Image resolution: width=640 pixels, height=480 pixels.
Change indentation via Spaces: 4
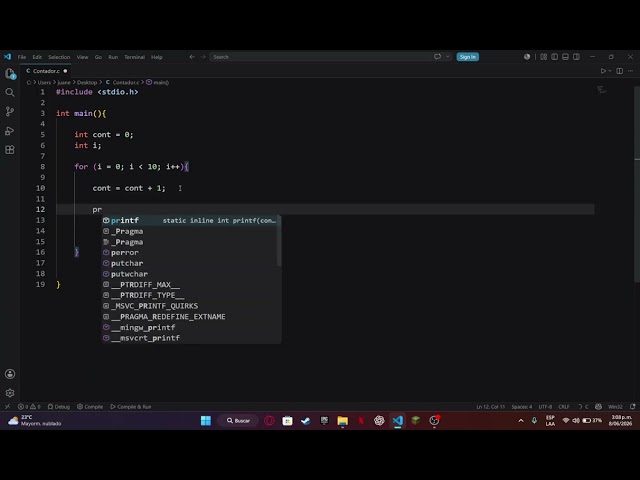tap(522, 407)
